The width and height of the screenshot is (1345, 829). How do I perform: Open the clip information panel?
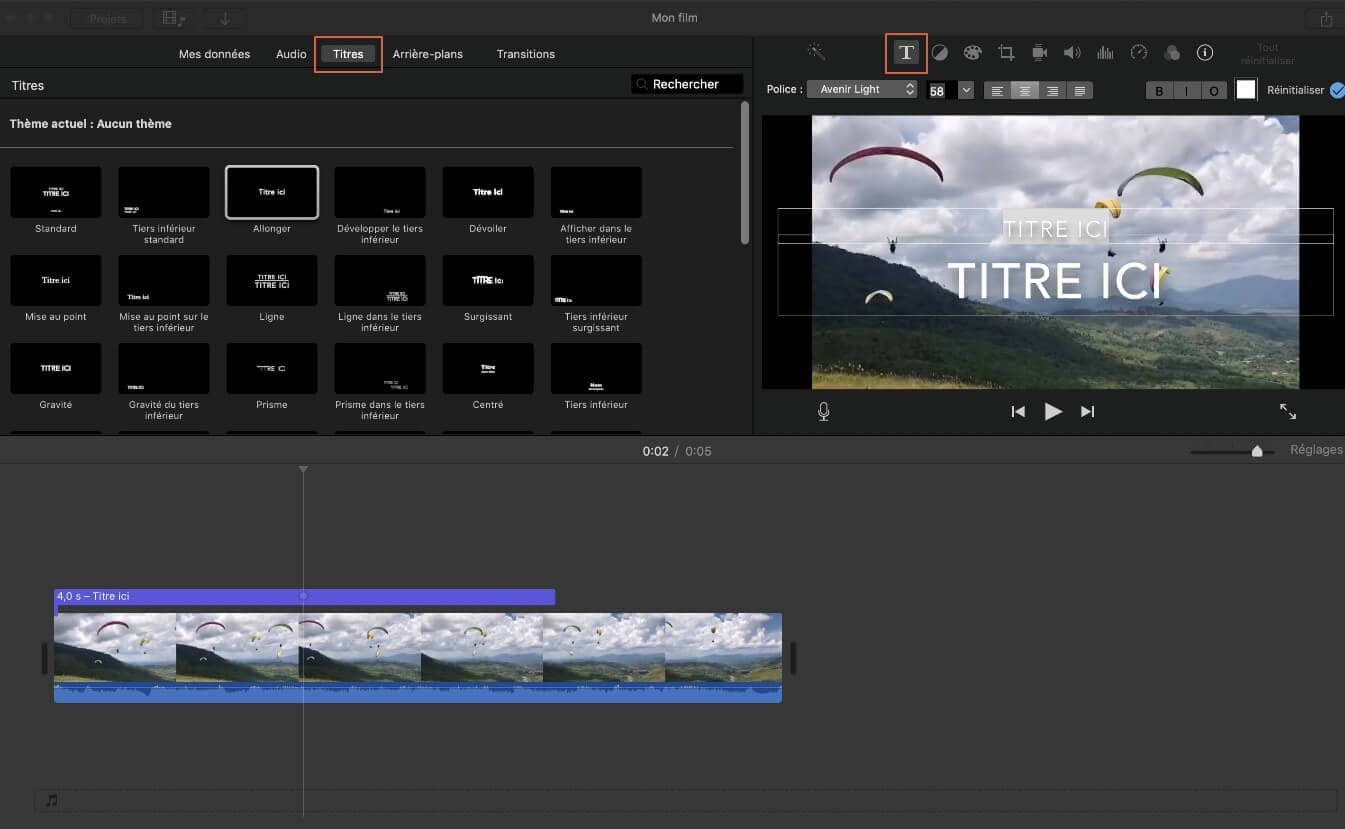click(1205, 52)
